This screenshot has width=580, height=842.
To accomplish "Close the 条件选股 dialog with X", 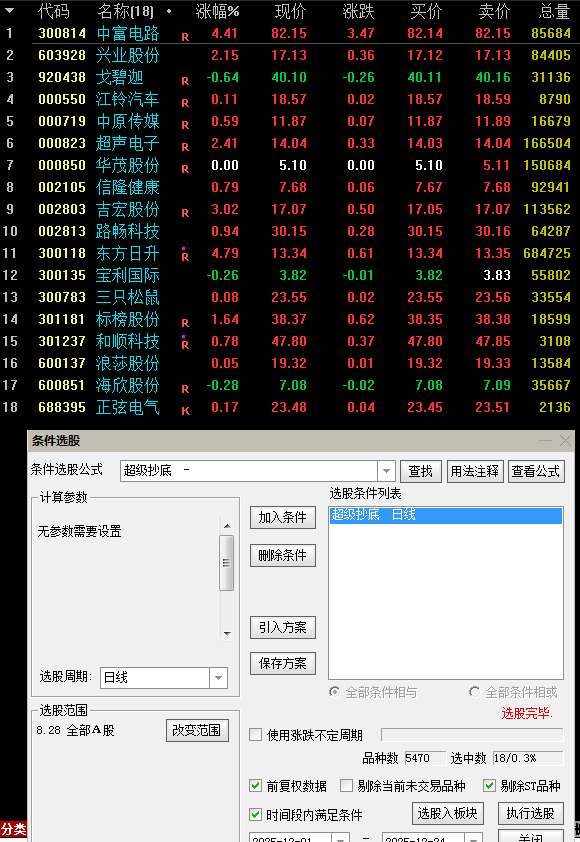I will point(565,441).
